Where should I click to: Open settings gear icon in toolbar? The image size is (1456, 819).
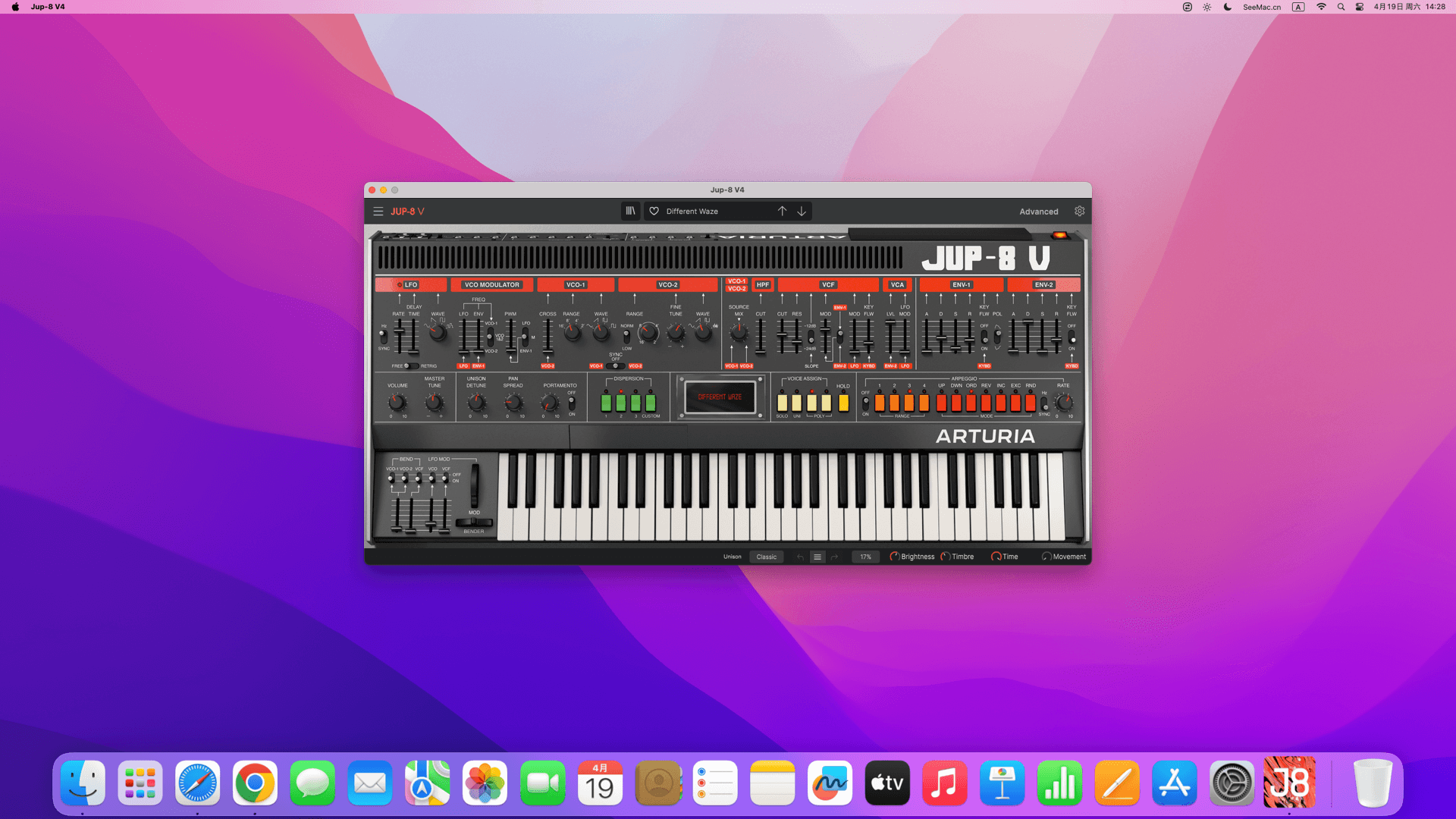[1079, 212]
